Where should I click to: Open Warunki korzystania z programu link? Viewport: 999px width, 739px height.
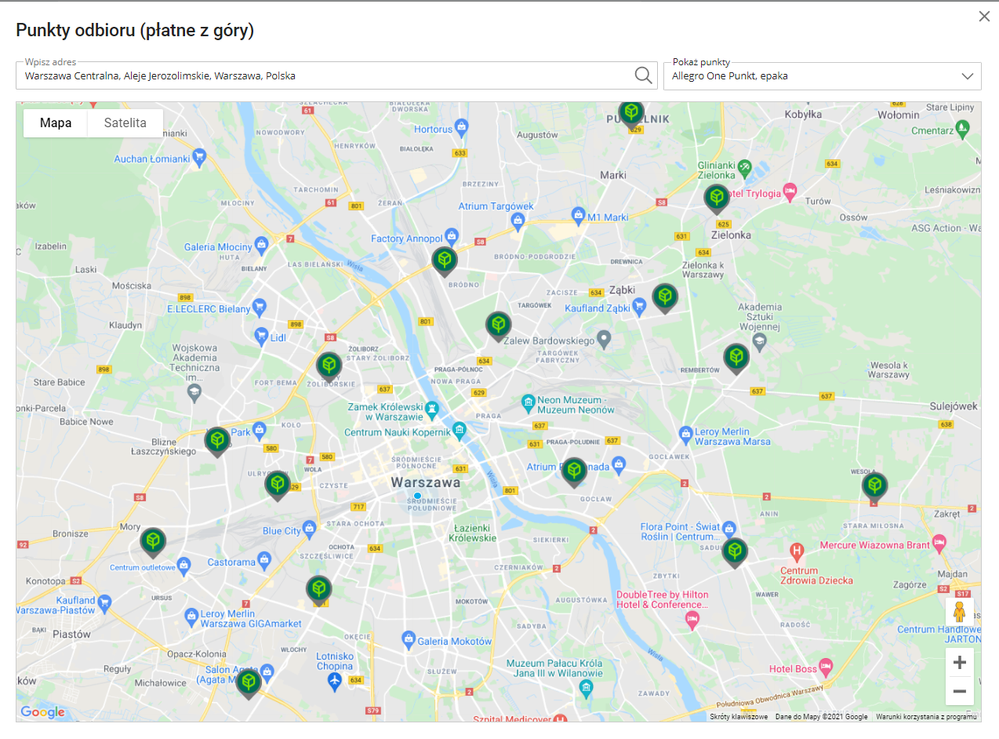click(x=926, y=717)
